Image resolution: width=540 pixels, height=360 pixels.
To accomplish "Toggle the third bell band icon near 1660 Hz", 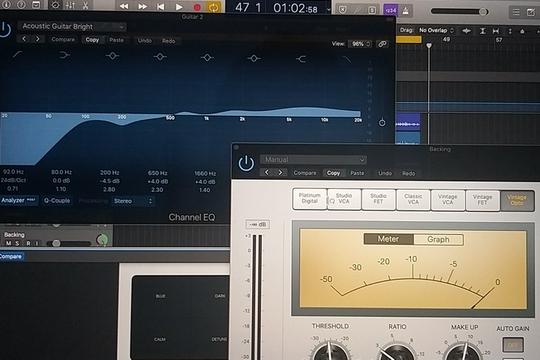I will point(207,58).
